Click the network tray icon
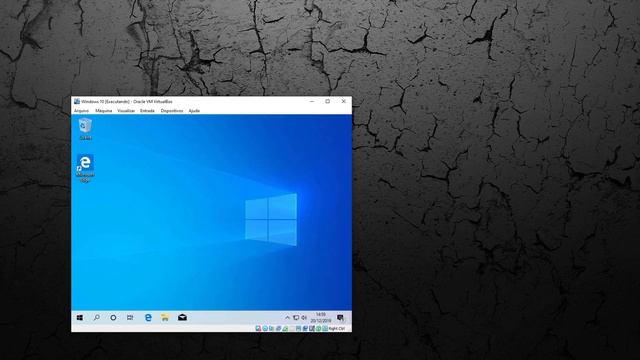This screenshot has height=360, width=640. [296, 318]
